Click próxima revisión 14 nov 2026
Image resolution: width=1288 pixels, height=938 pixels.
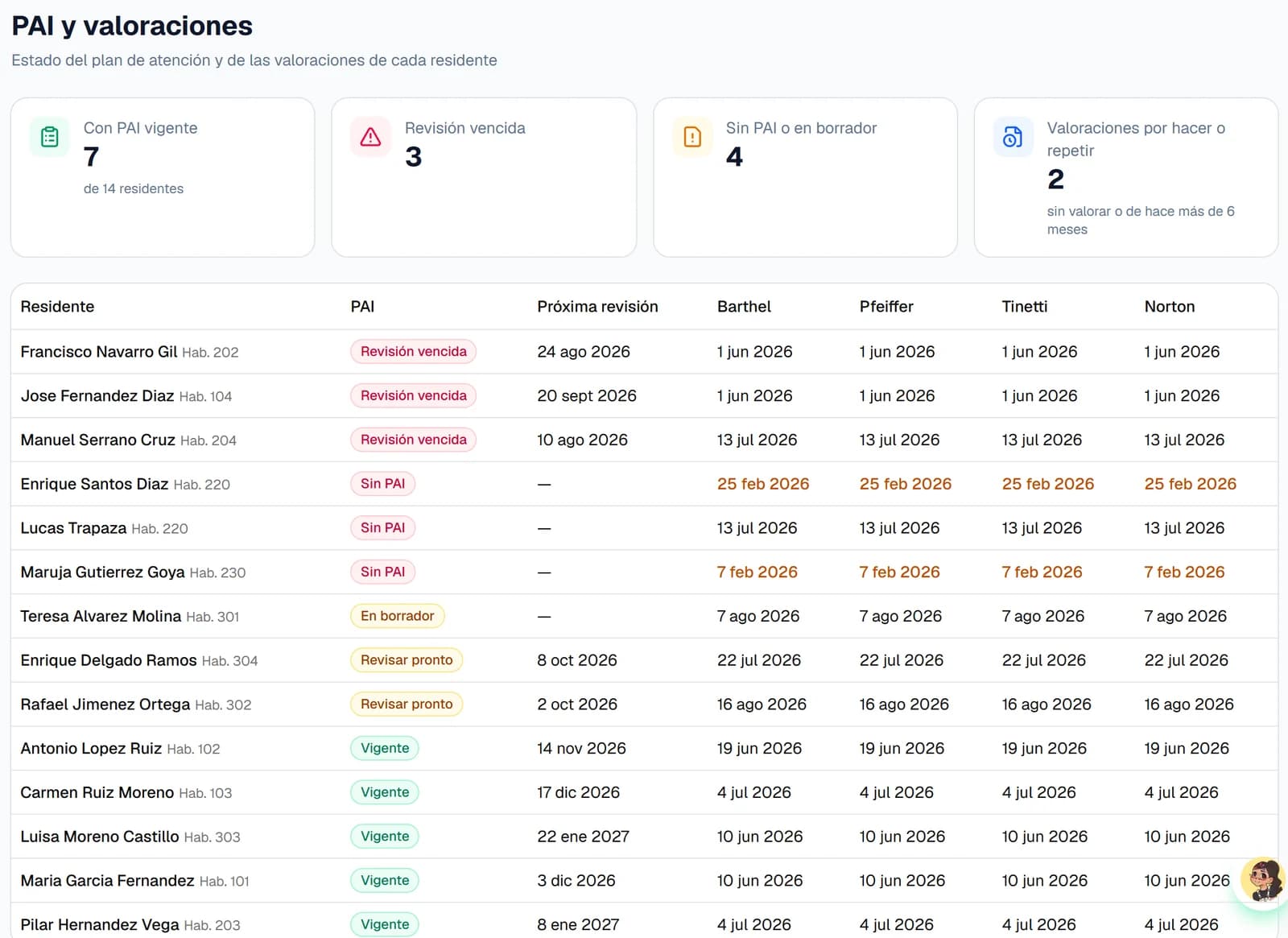click(x=581, y=748)
